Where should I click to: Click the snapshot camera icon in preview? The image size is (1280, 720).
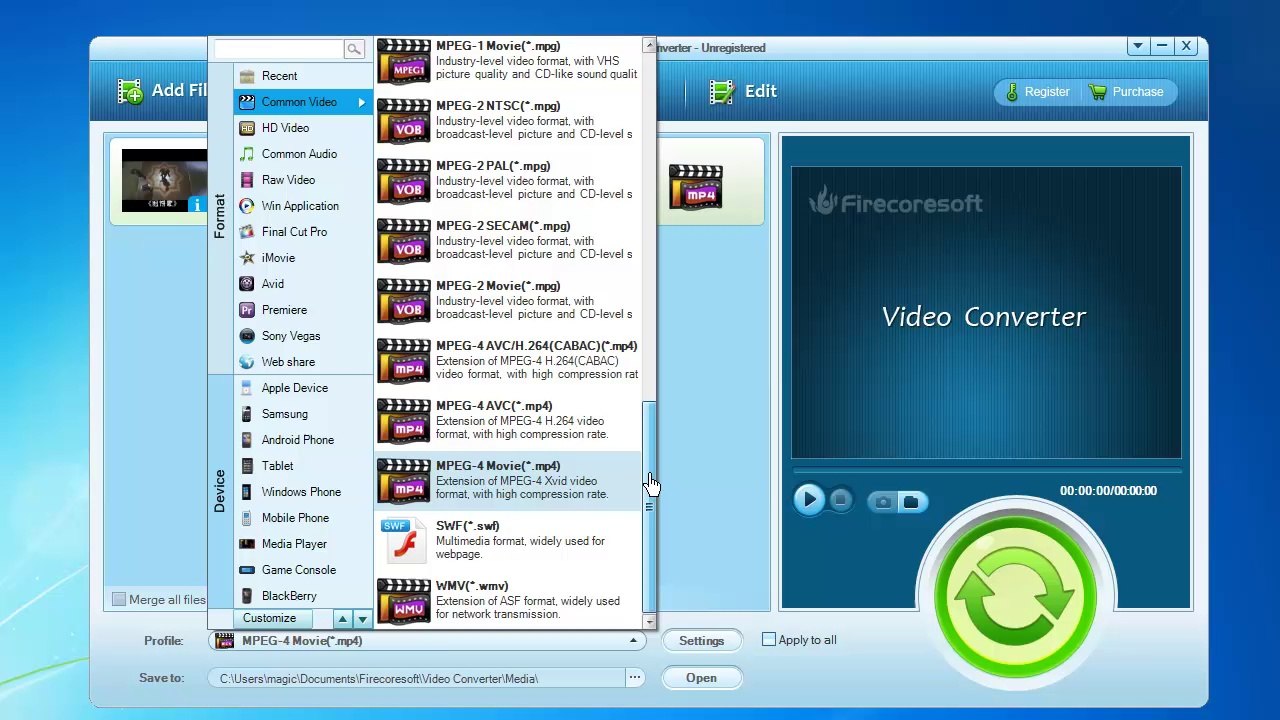(x=883, y=502)
